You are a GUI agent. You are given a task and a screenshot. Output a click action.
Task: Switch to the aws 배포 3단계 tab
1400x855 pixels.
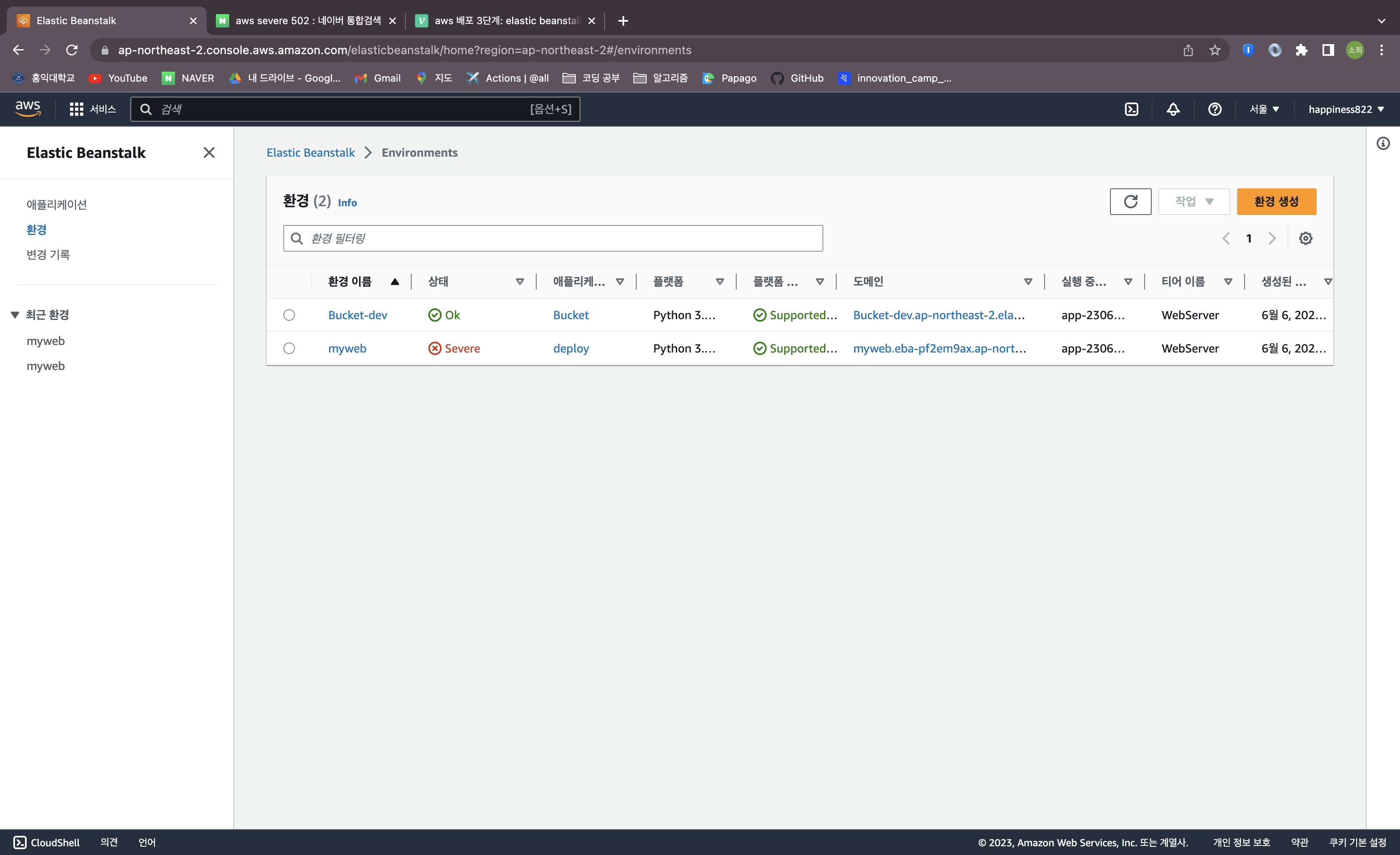coord(506,21)
